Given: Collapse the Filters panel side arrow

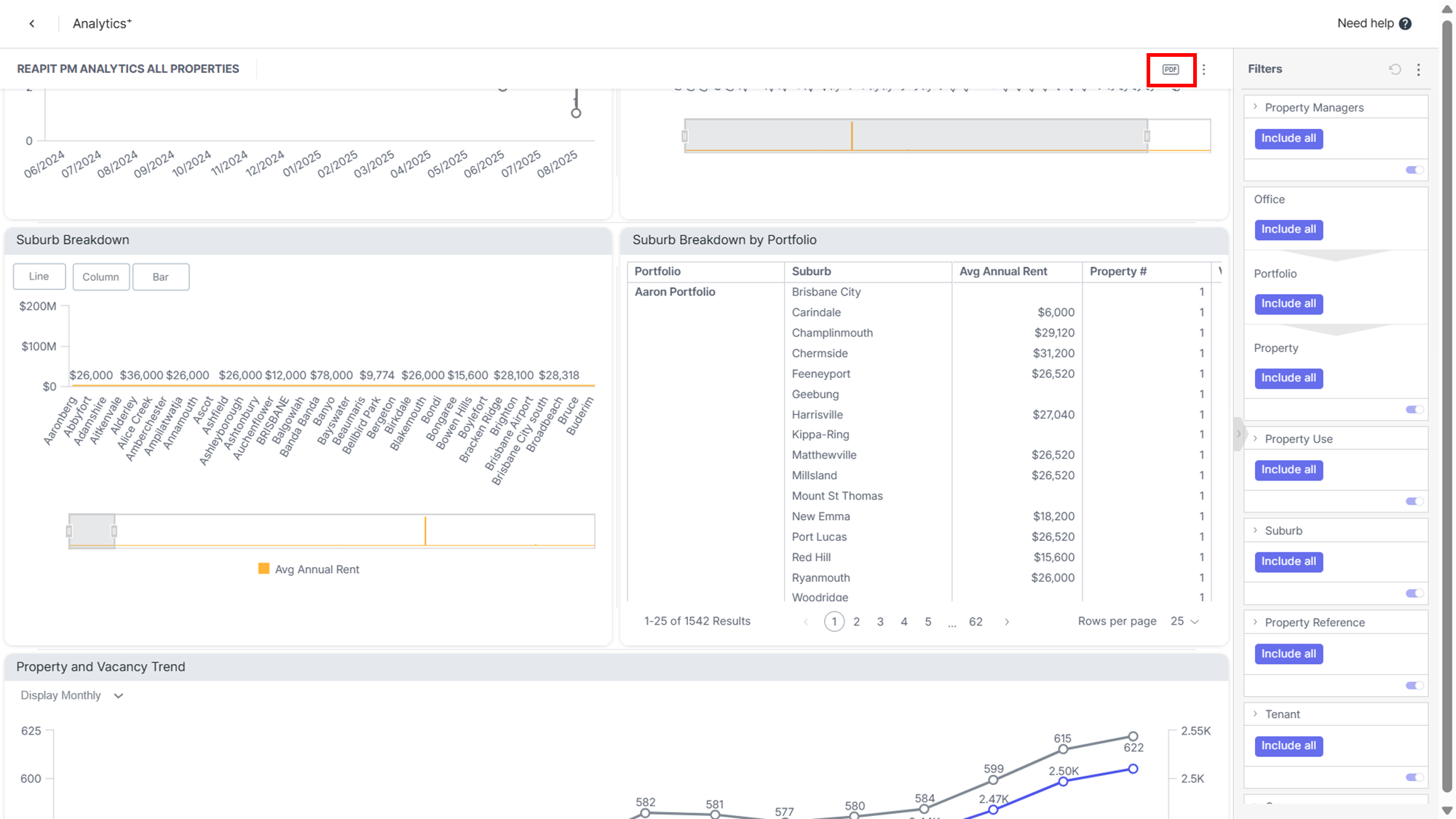Looking at the screenshot, I should 1238,435.
